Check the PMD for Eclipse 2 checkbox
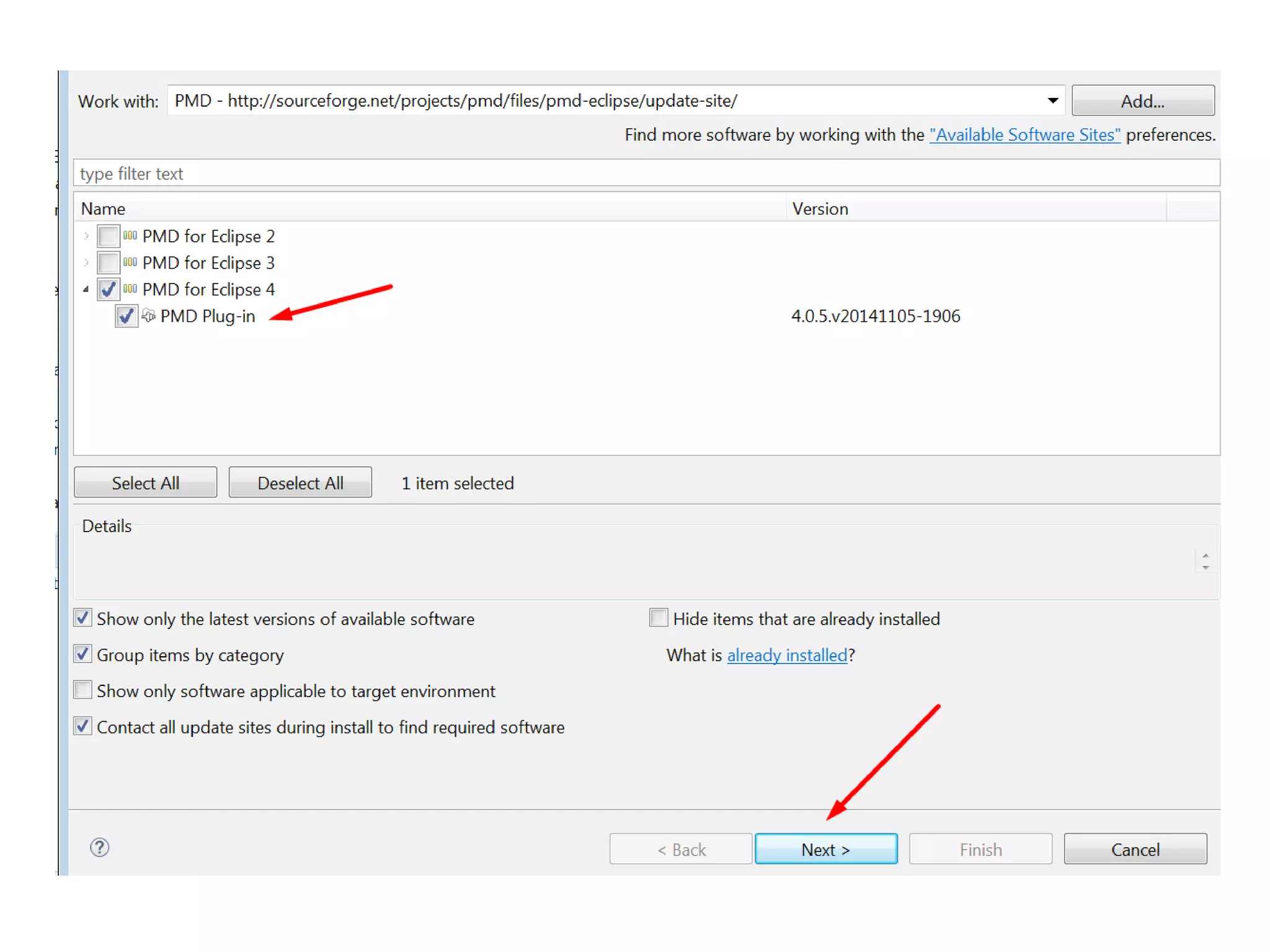 coord(109,236)
